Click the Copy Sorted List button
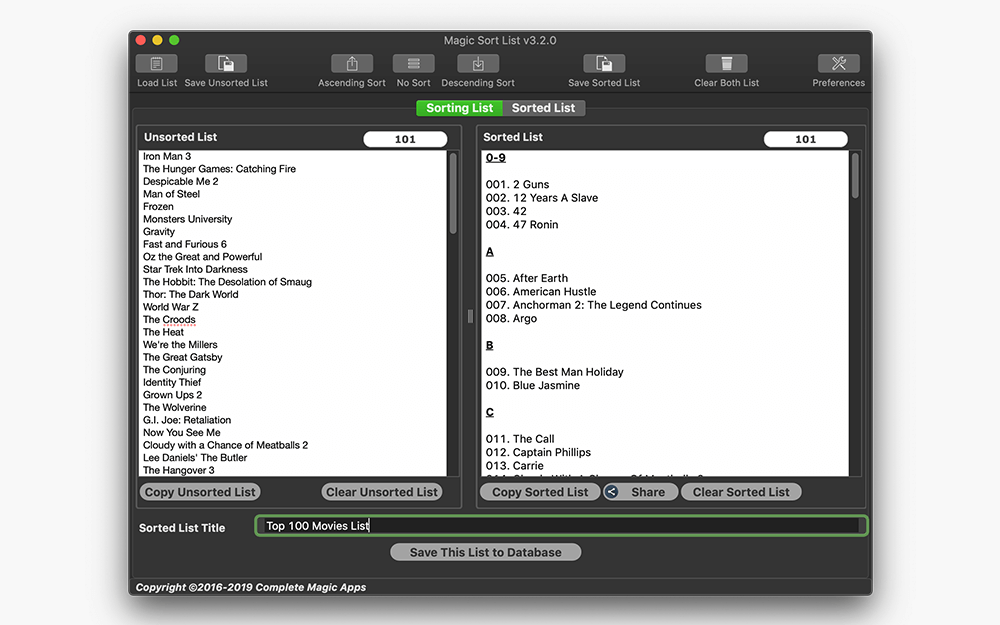Image resolution: width=1000 pixels, height=625 pixels. pos(540,492)
